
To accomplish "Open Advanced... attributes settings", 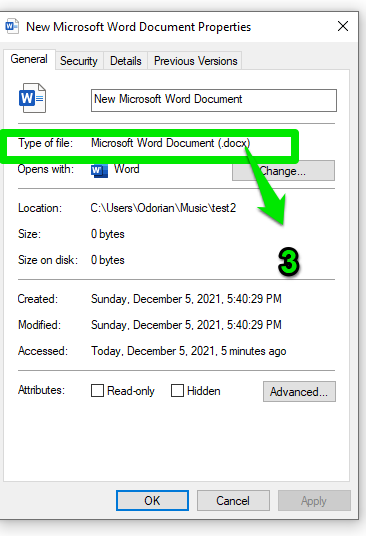I will [x=299, y=391].
